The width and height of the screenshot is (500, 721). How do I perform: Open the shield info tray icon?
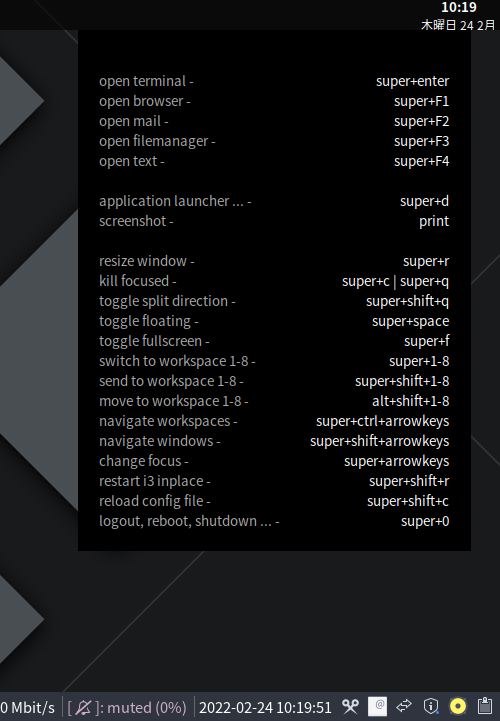(x=431, y=706)
